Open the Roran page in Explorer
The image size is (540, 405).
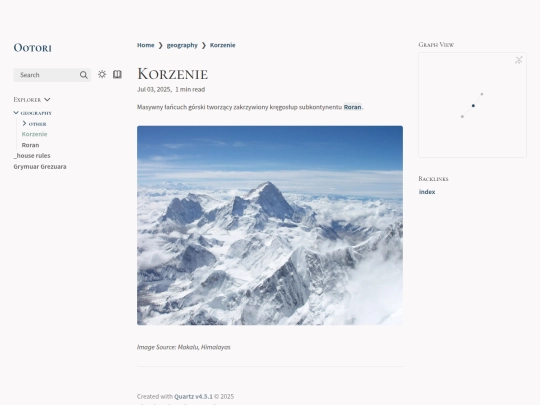[x=30, y=145]
